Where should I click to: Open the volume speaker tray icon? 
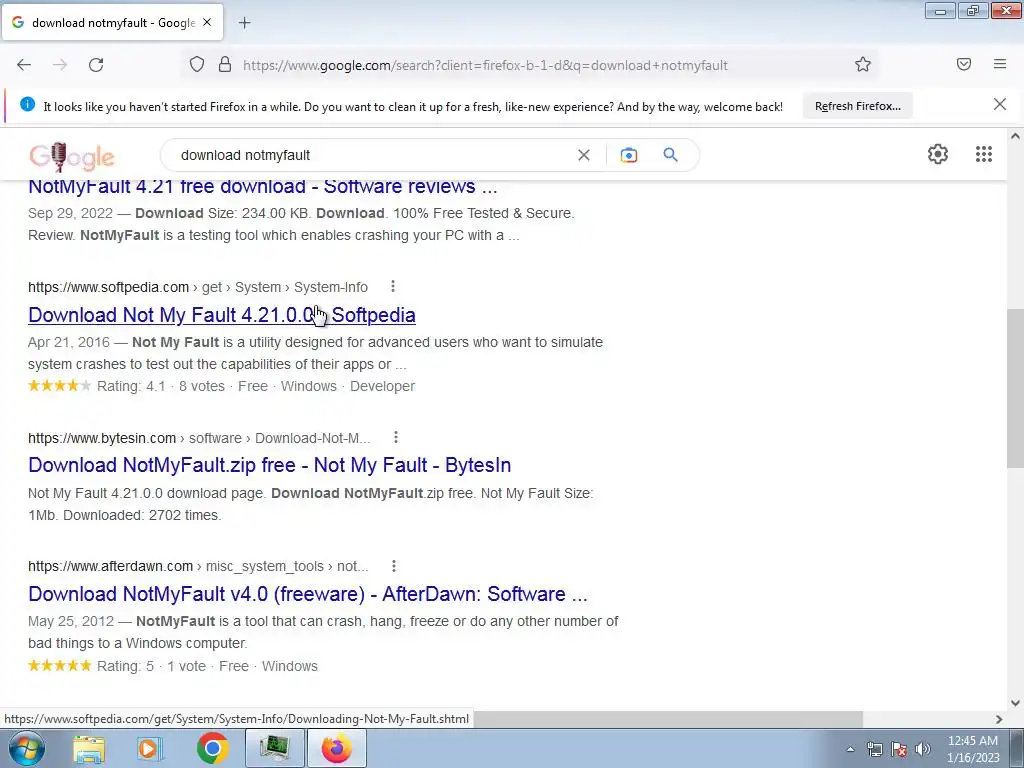[x=922, y=749]
